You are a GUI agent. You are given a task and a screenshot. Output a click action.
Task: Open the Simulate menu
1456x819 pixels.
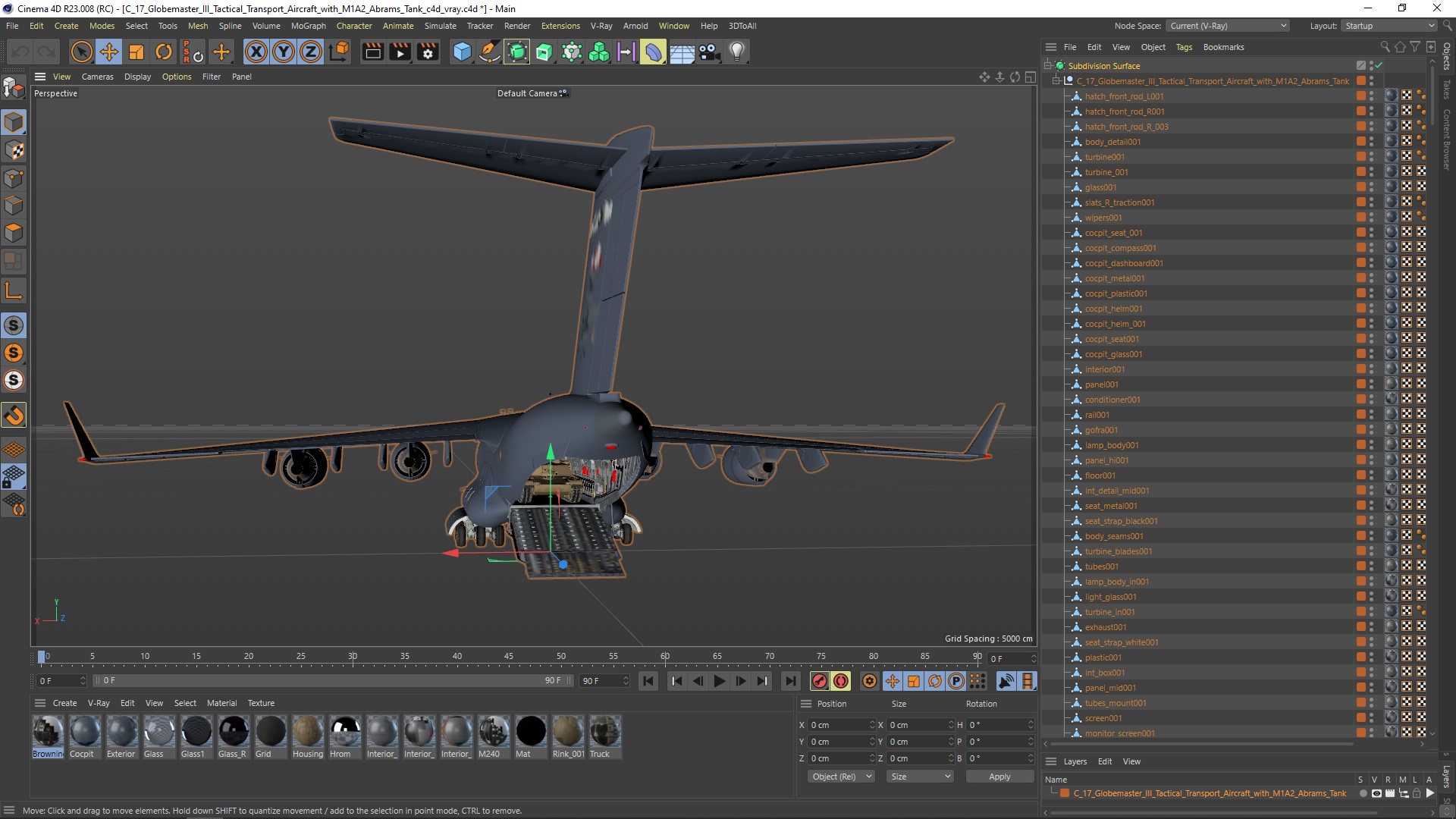pos(440,26)
